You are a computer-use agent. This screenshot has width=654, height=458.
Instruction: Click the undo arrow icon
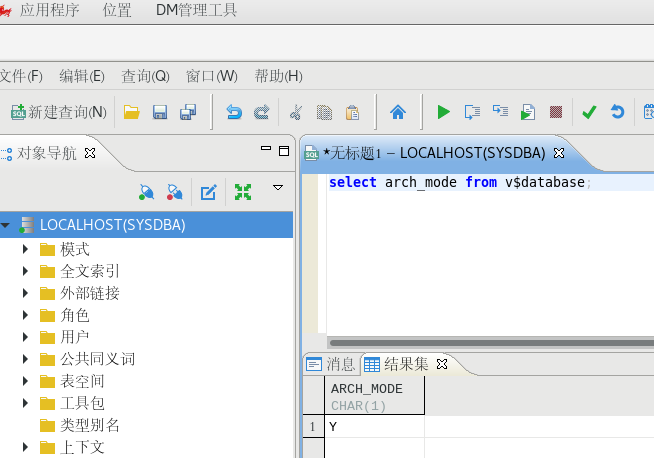tap(234, 112)
